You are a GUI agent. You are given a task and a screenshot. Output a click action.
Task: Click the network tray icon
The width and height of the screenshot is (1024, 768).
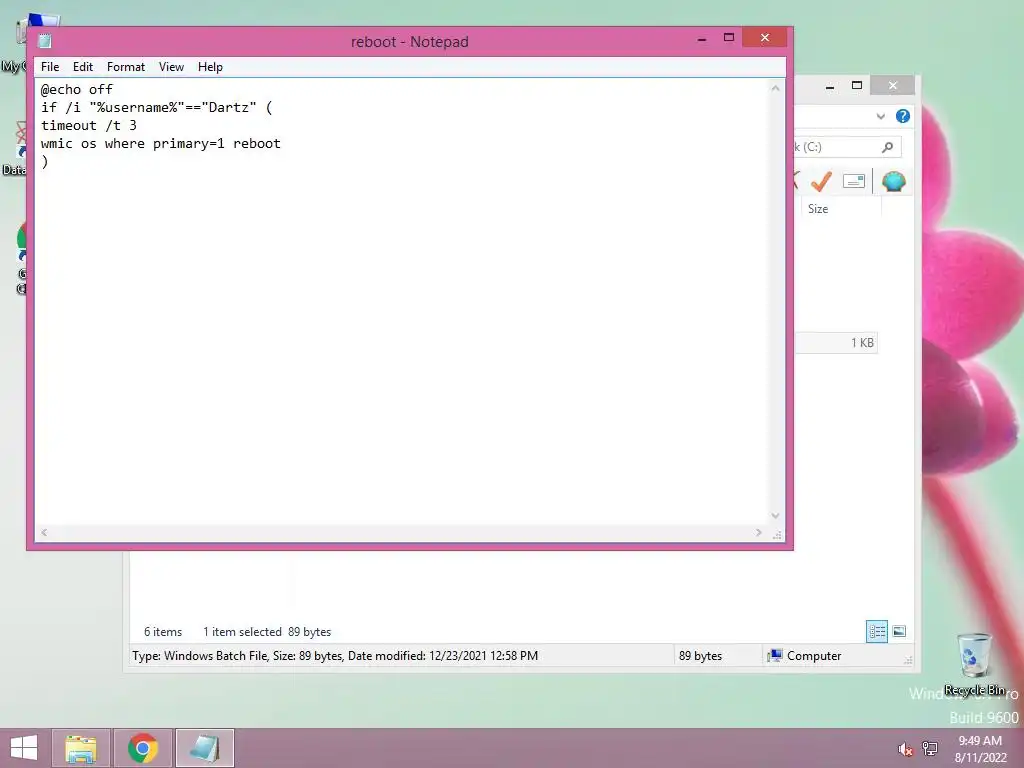pyautogui.click(x=930, y=749)
